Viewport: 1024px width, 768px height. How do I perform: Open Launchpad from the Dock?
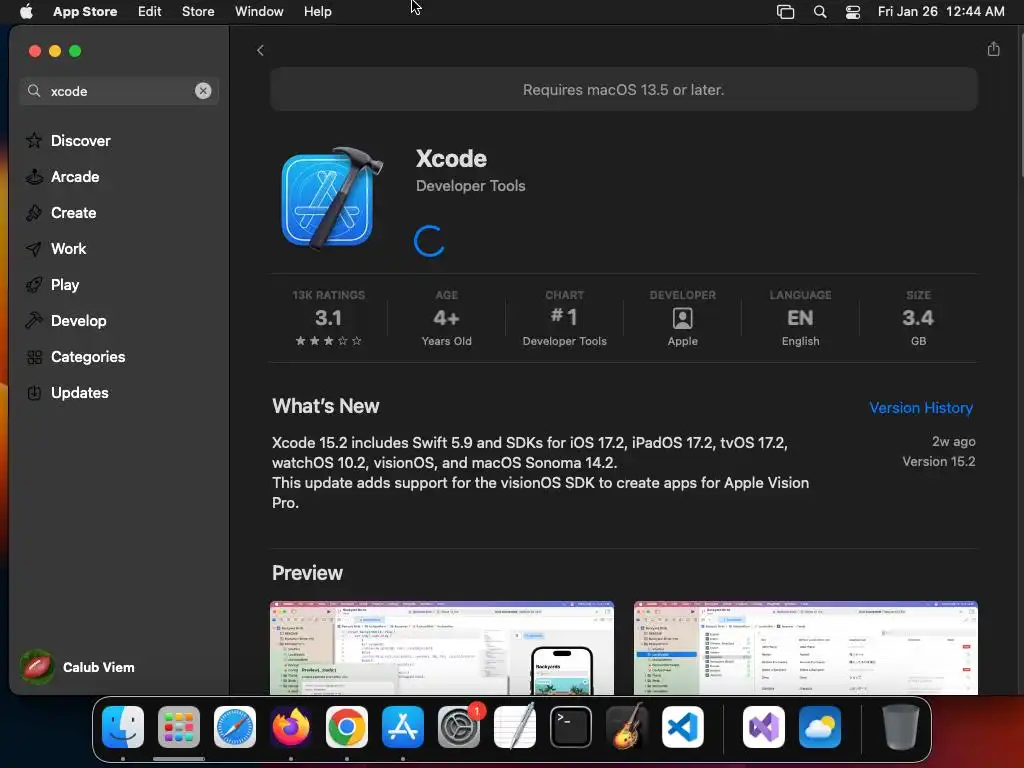coord(179,726)
